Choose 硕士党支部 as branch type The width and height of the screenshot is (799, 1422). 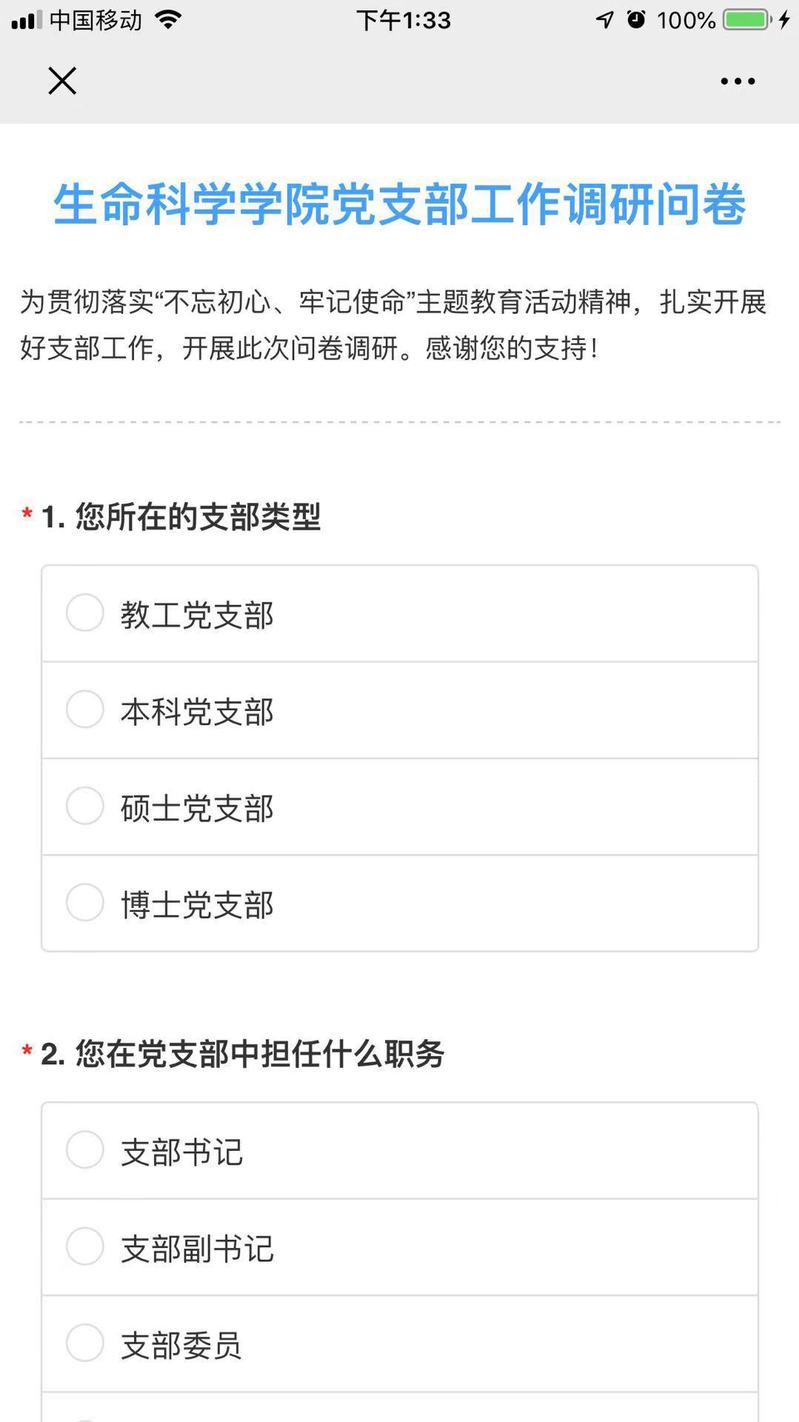[x=85, y=807]
